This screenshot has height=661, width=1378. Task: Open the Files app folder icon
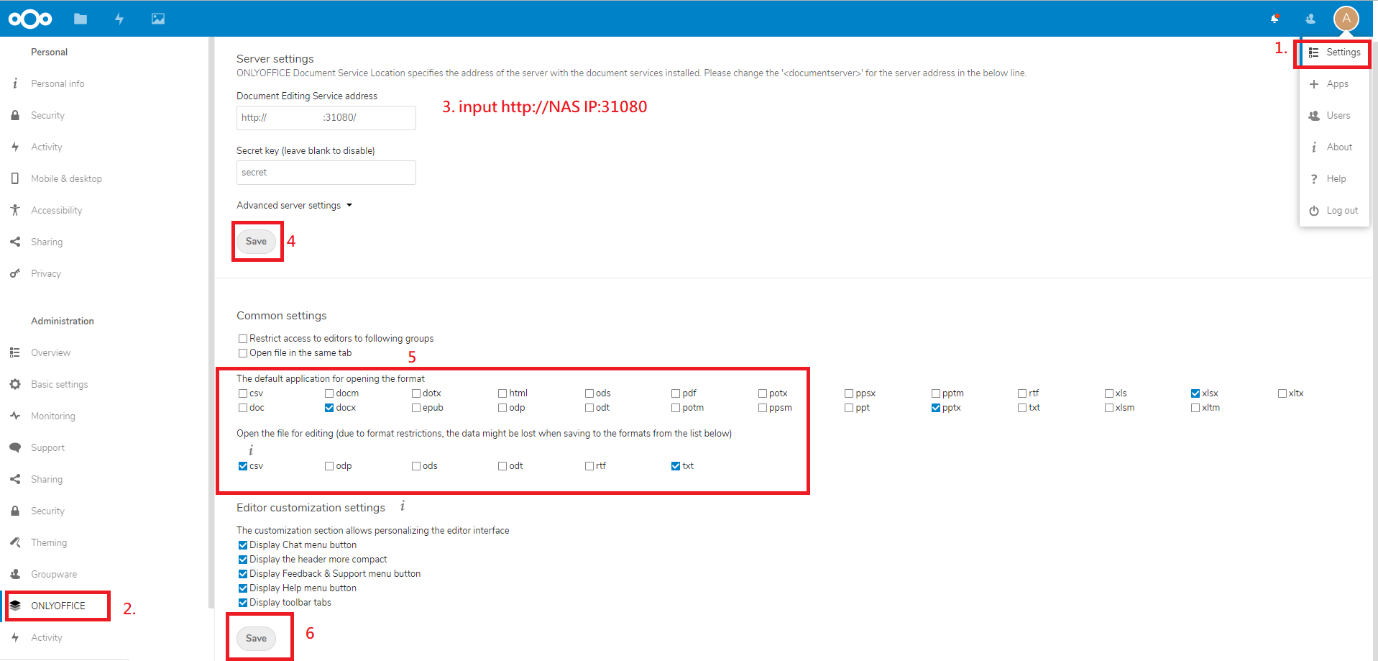click(x=80, y=18)
